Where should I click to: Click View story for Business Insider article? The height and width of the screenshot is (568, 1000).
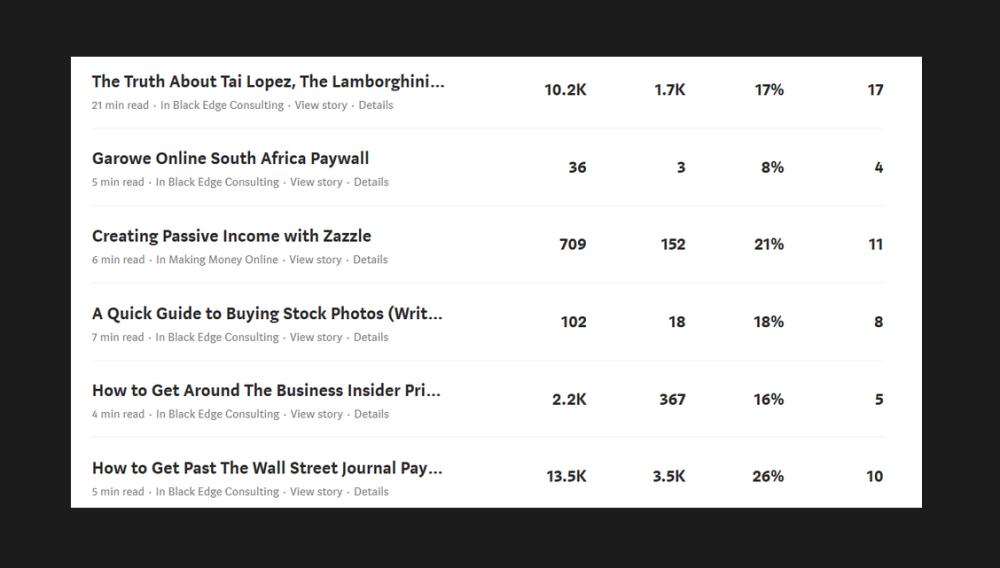317,414
